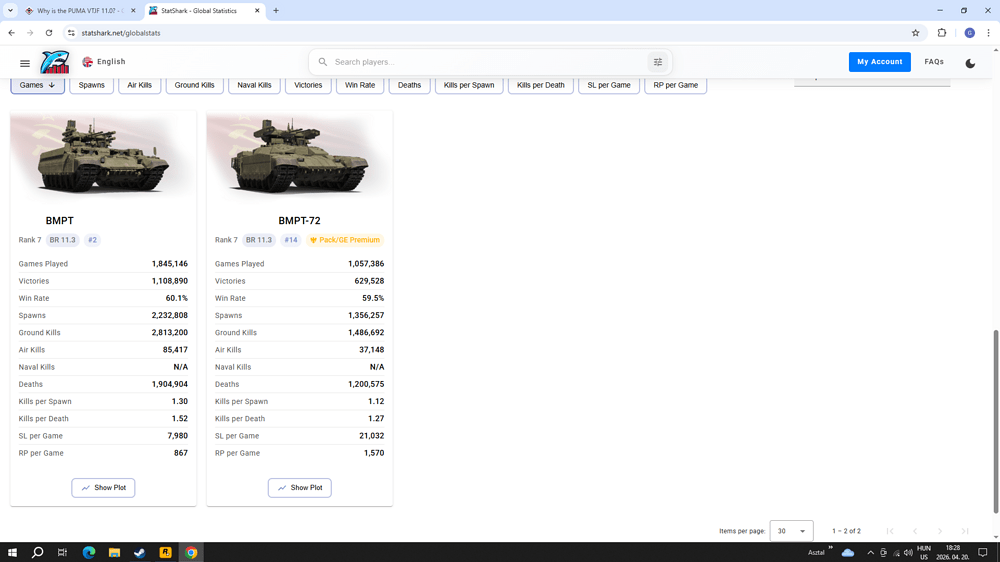Image resolution: width=1000 pixels, height=562 pixels.
Task: Focus the Search players field
Action: [488, 62]
